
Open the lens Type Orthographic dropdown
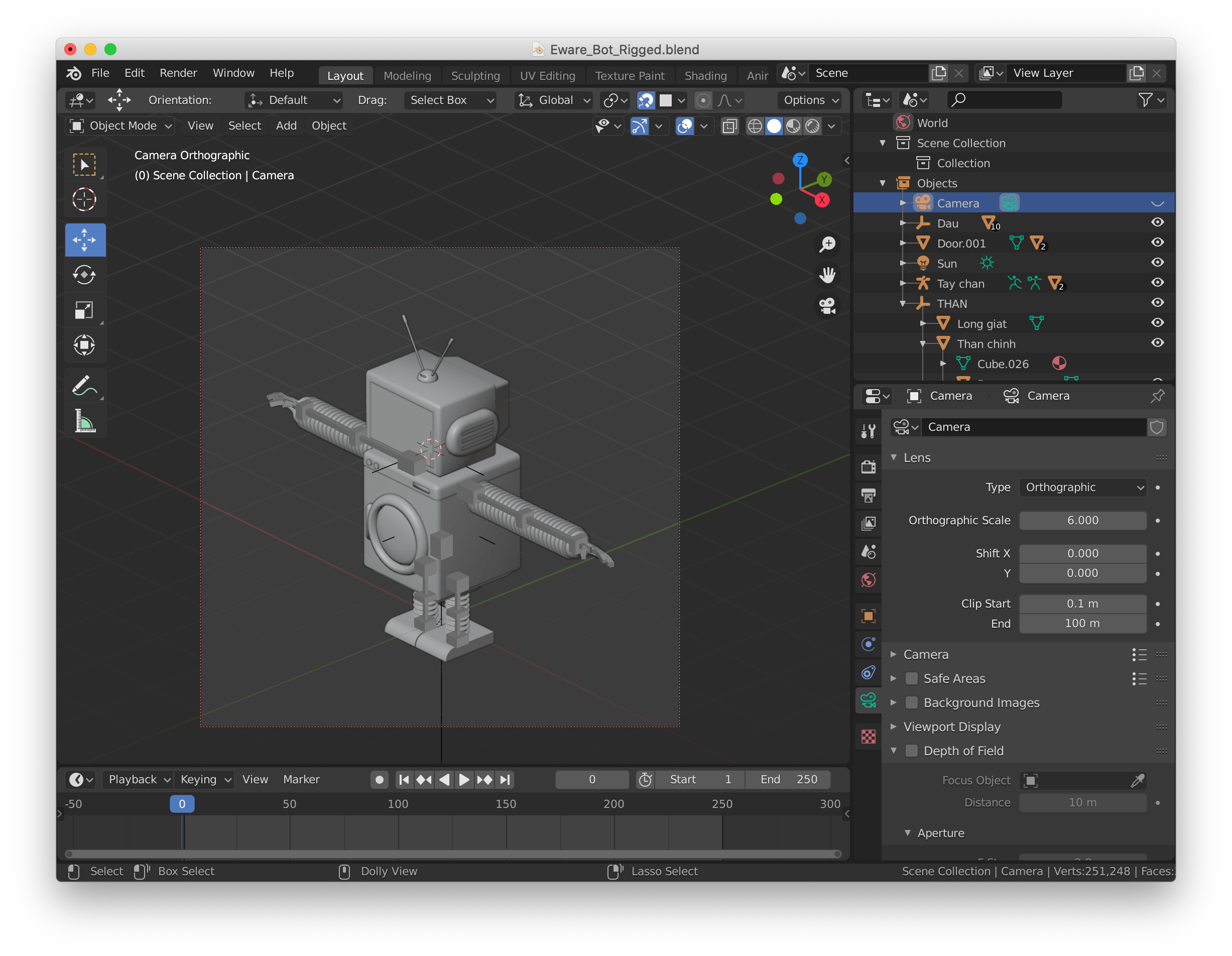pos(1082,488)
